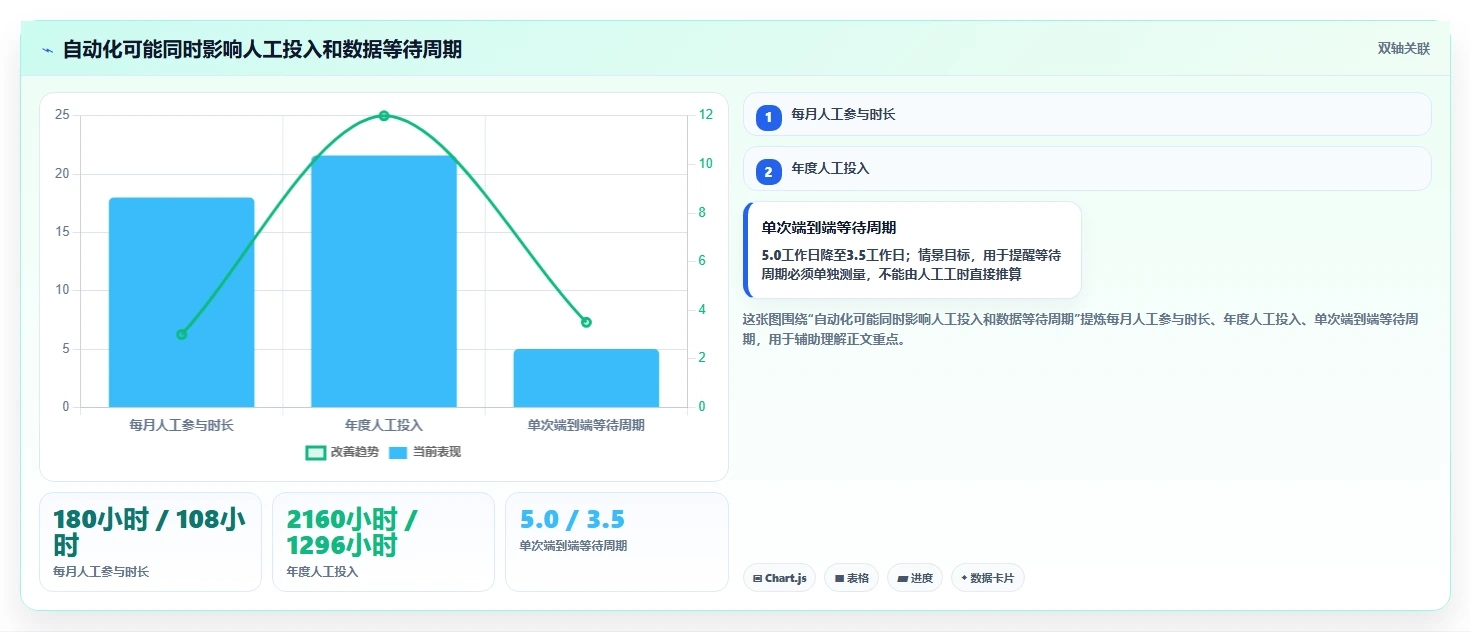Click the x-axis label 年度人工投入

coord(384,425)
